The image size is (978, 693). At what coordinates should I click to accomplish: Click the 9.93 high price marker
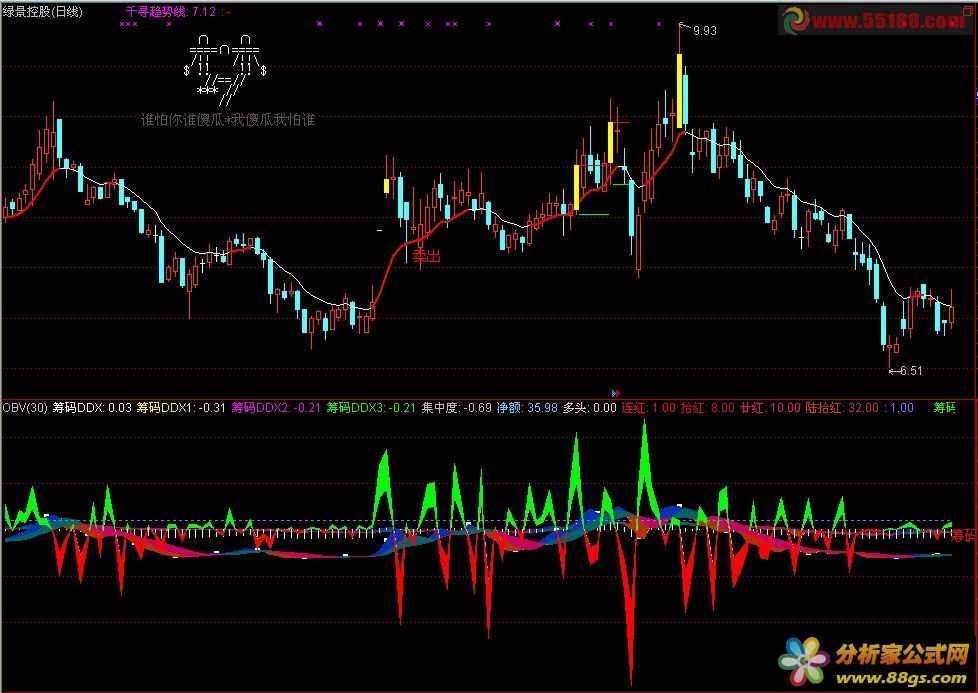click(x=705, y=31)
